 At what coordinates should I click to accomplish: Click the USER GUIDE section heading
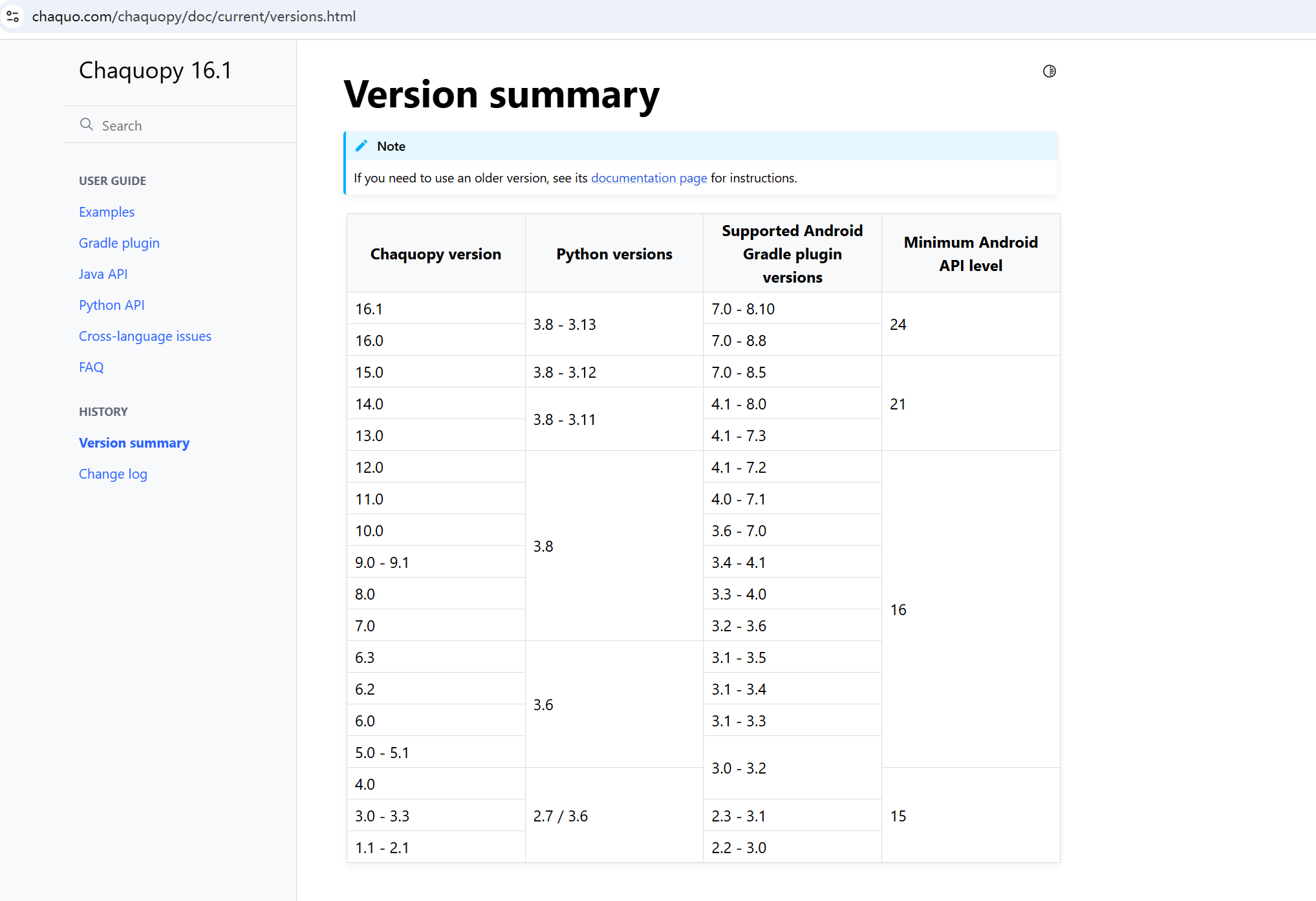[113, 180]
